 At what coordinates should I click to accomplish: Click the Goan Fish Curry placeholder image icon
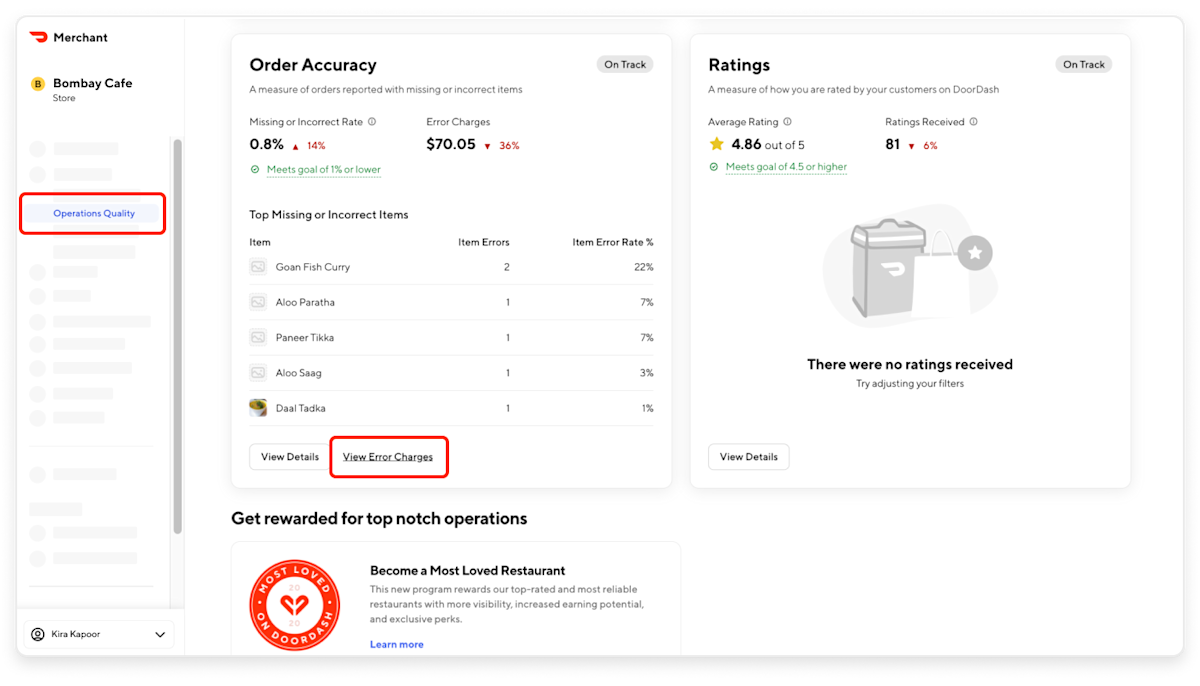click(258, 267)
